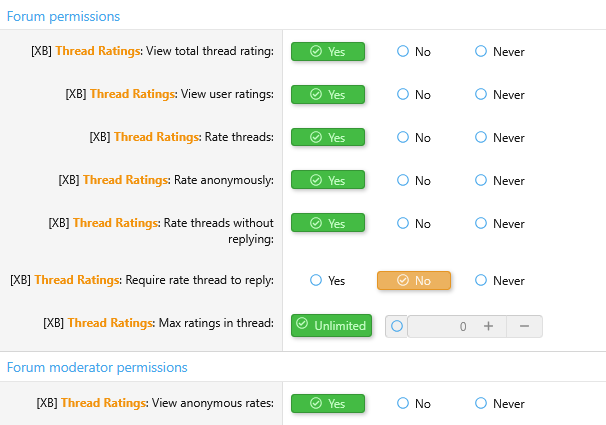Select Yes for Require rate thread to reply
Image resolution: width=606 pixels, height=425 pixels.
(x=327, y=280)
